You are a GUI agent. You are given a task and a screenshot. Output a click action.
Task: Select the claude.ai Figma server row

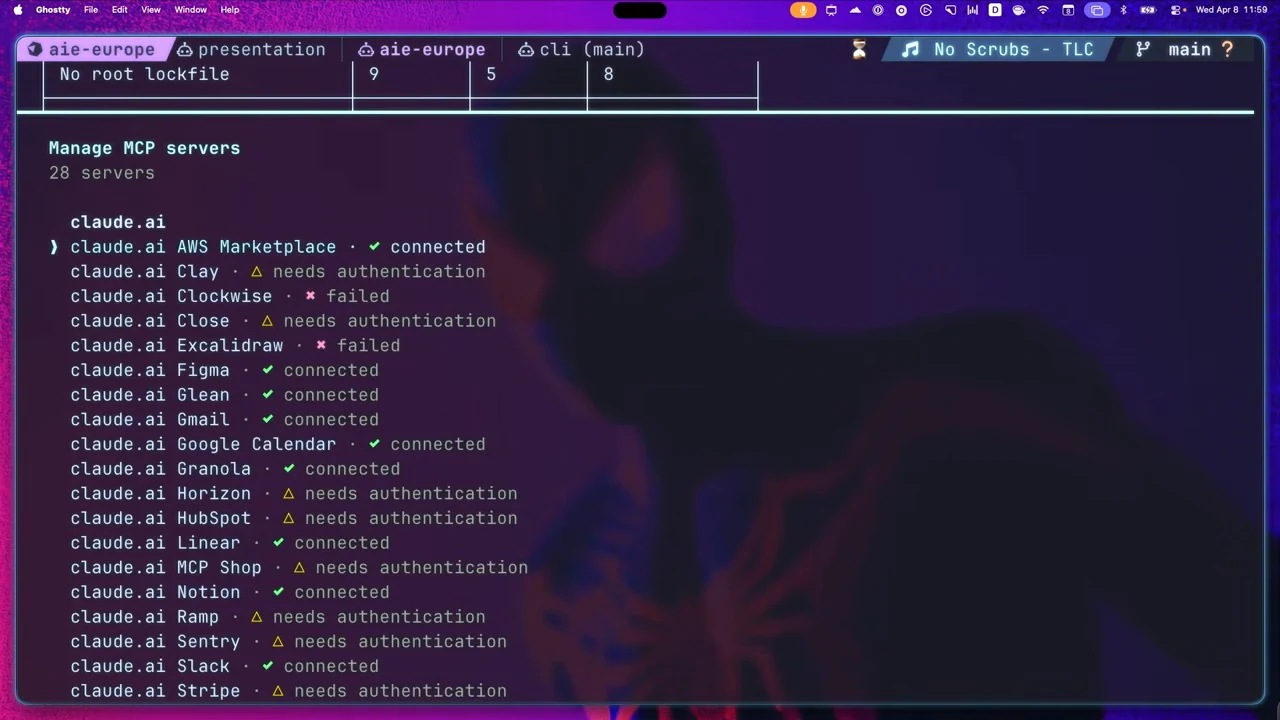tap(224, 370)
